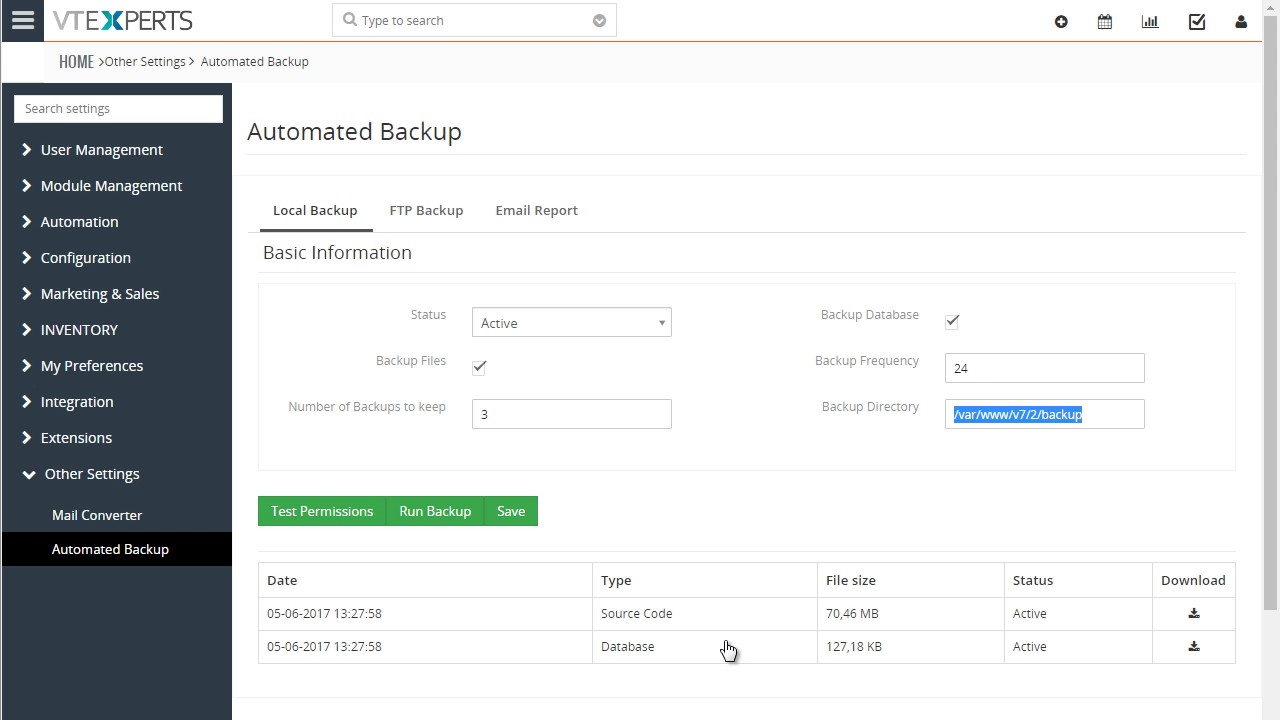Screen dimensions: 1280x720
Task: Toggle the Backup Database checkbox
Action: tap(952, 321)
